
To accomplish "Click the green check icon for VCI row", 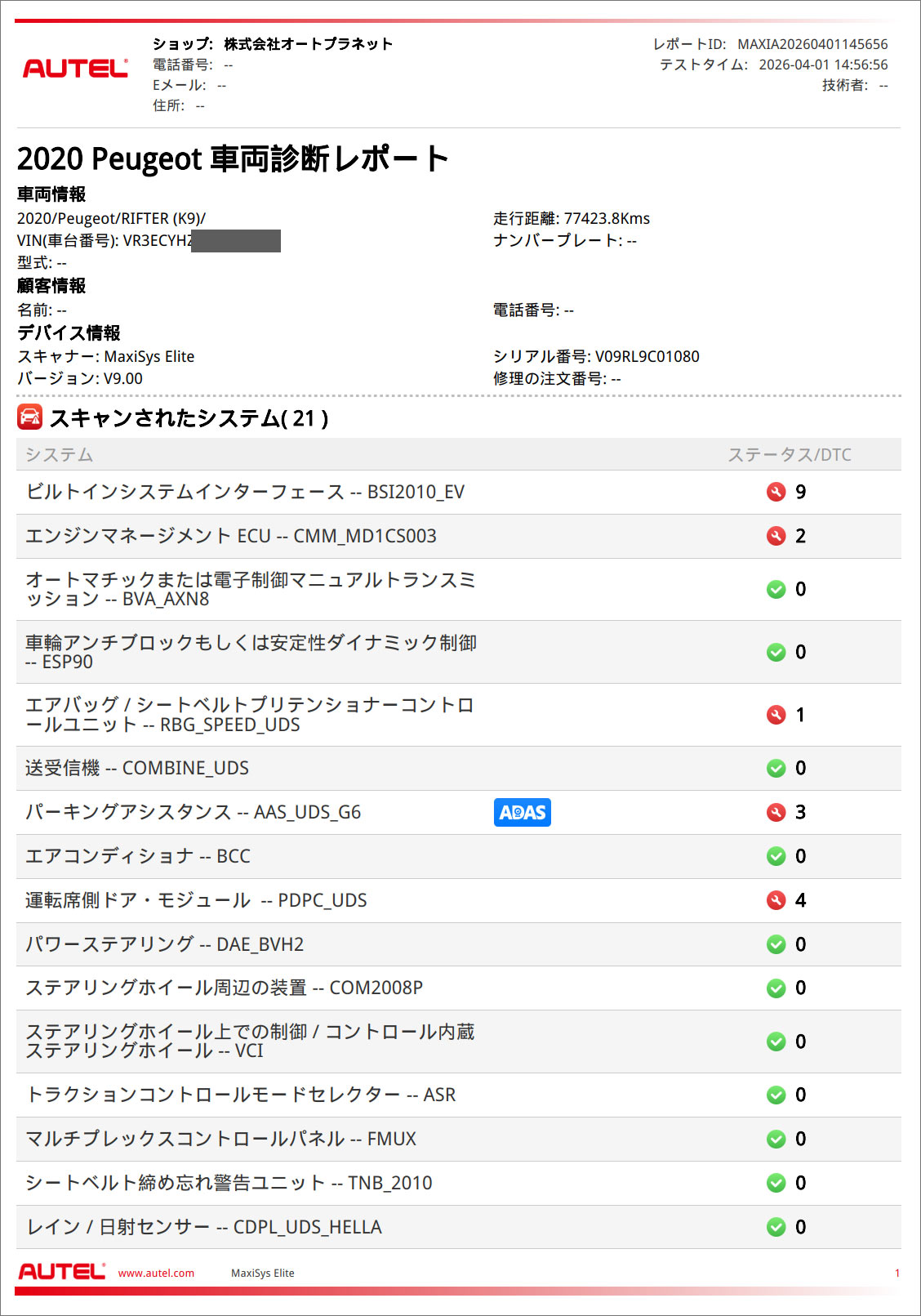I will (x=776, y=1042).
